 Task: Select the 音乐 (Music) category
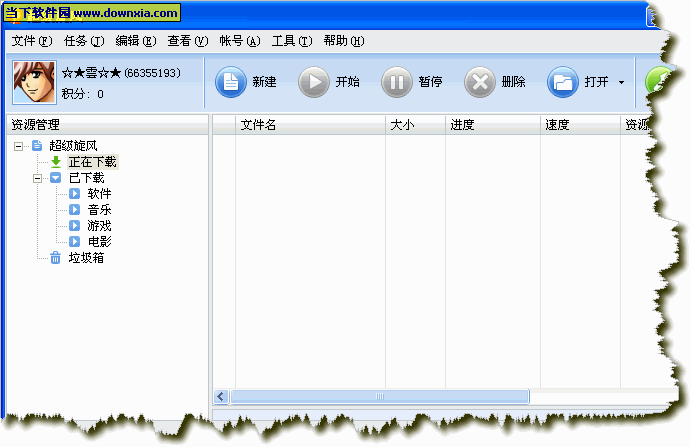tap(99, 210)
